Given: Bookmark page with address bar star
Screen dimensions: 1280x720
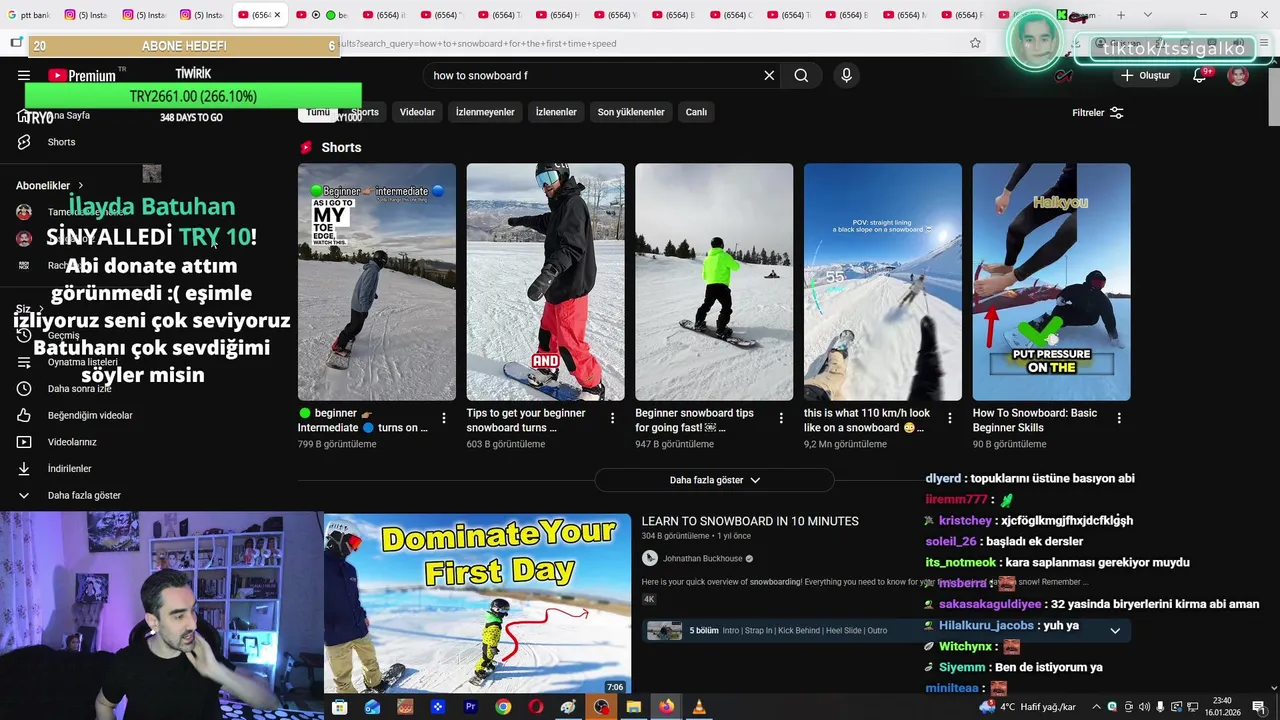Looking at the screenshot, I should click(975, 43).
